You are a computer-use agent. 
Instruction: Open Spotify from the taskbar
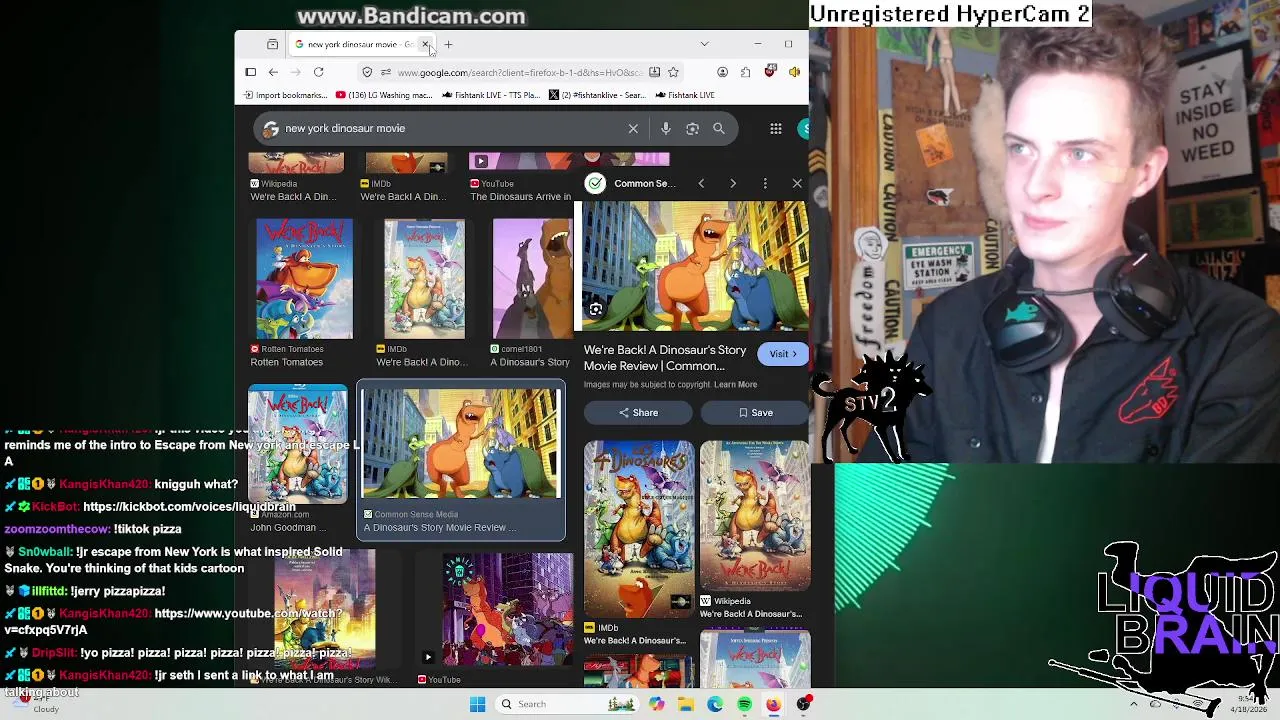click(745, 704)
